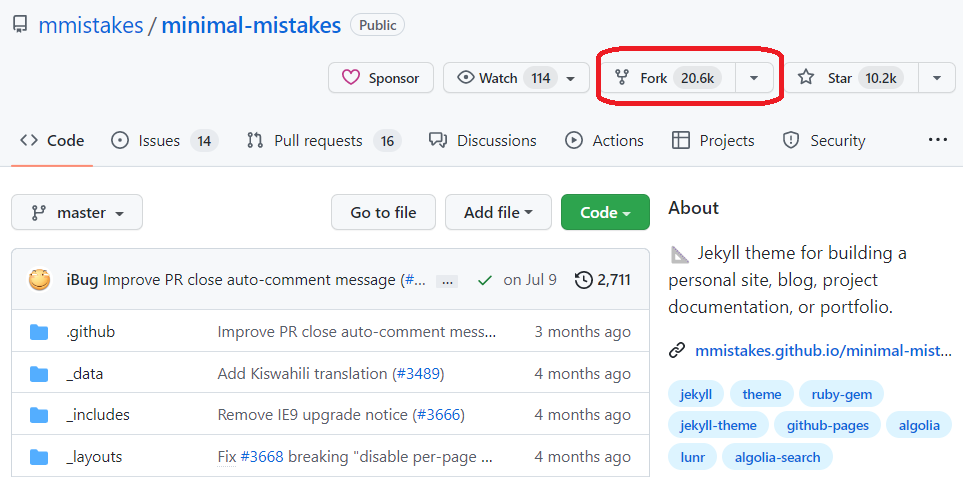Expand the green Code clone dropdown
Image resolution: width=963 pixels, height=477 pixels.
605,212
